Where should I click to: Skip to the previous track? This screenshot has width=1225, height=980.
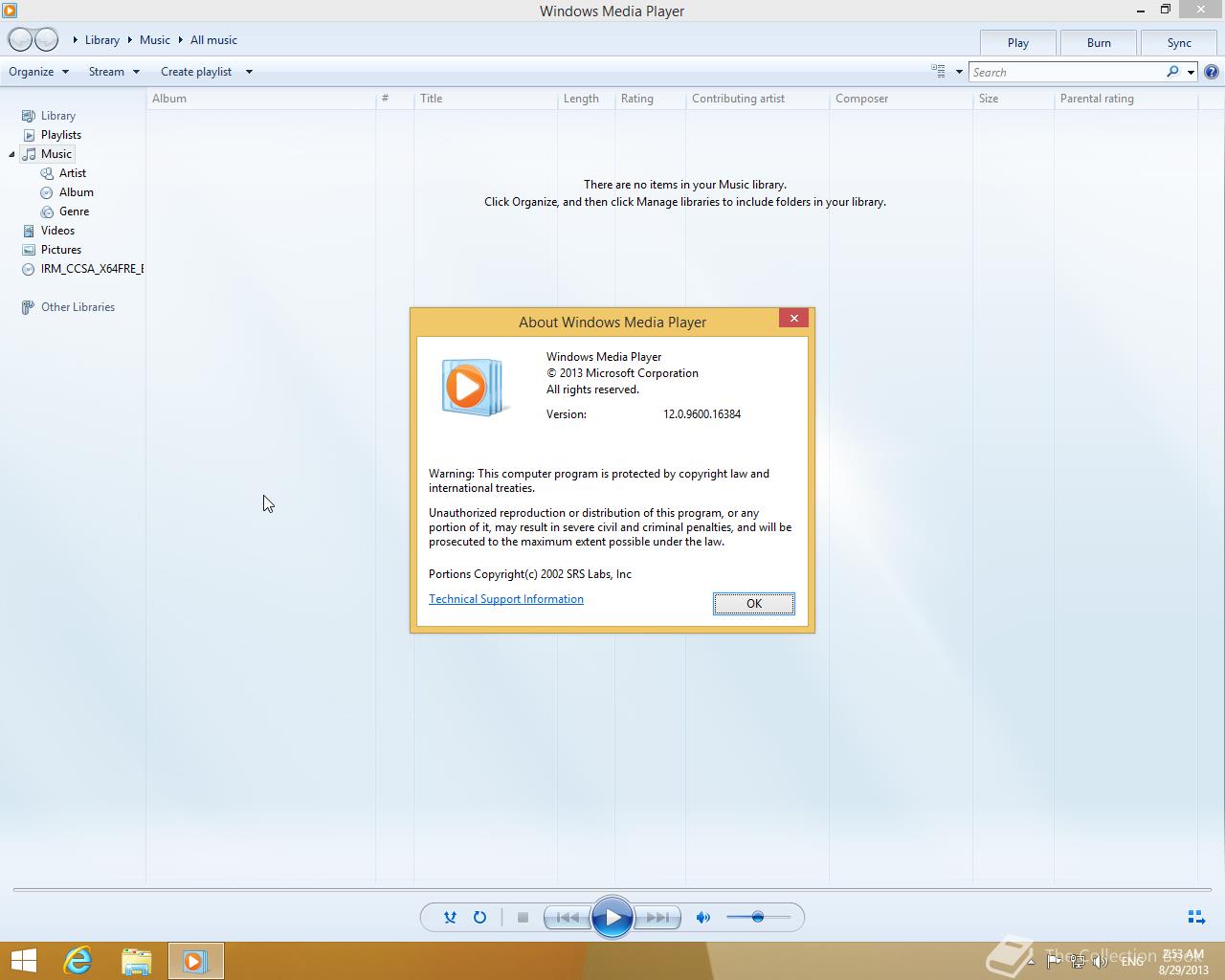point(568,917)
